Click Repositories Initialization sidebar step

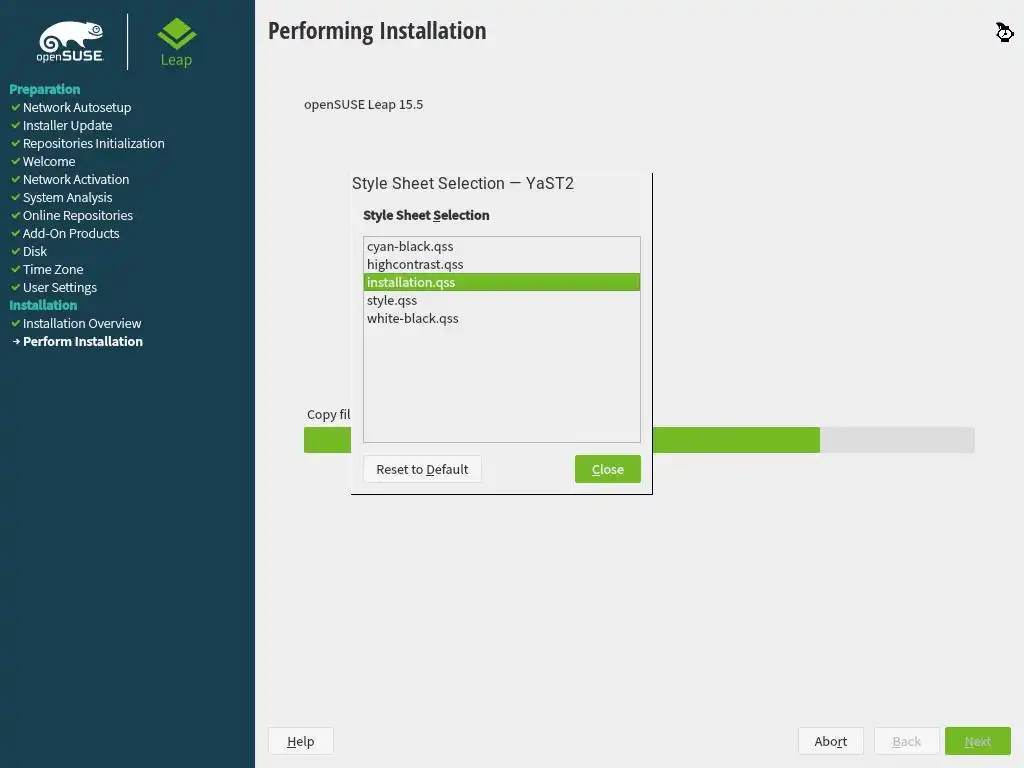coord(93,143)
